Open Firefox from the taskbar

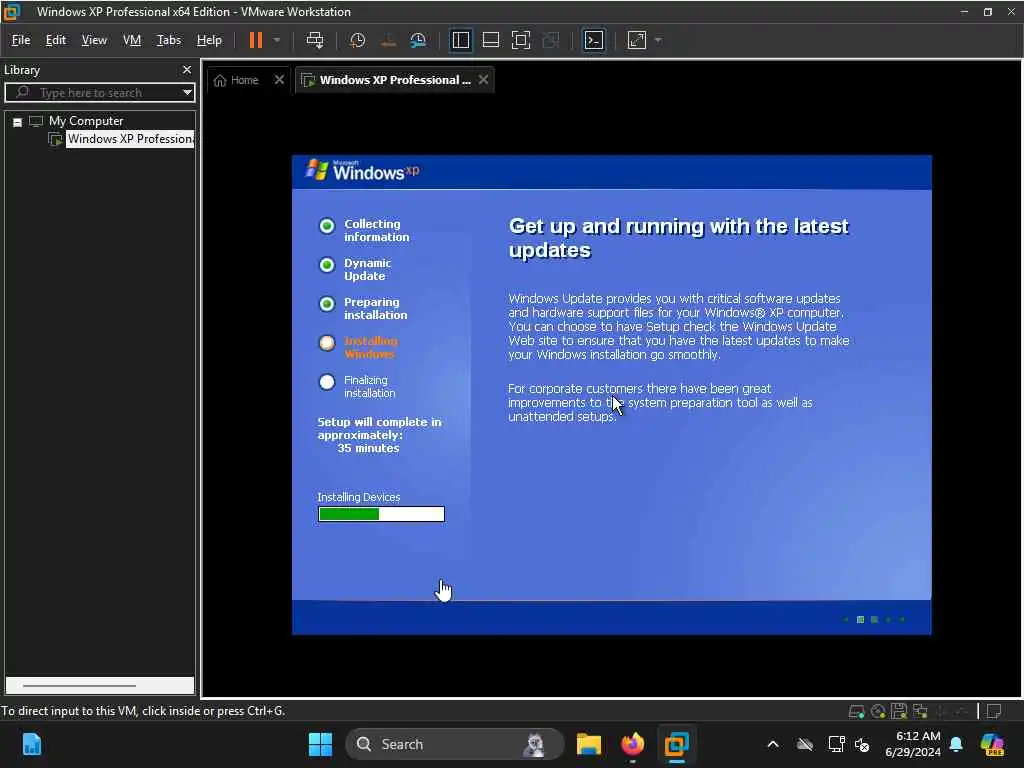coord(632,744)
